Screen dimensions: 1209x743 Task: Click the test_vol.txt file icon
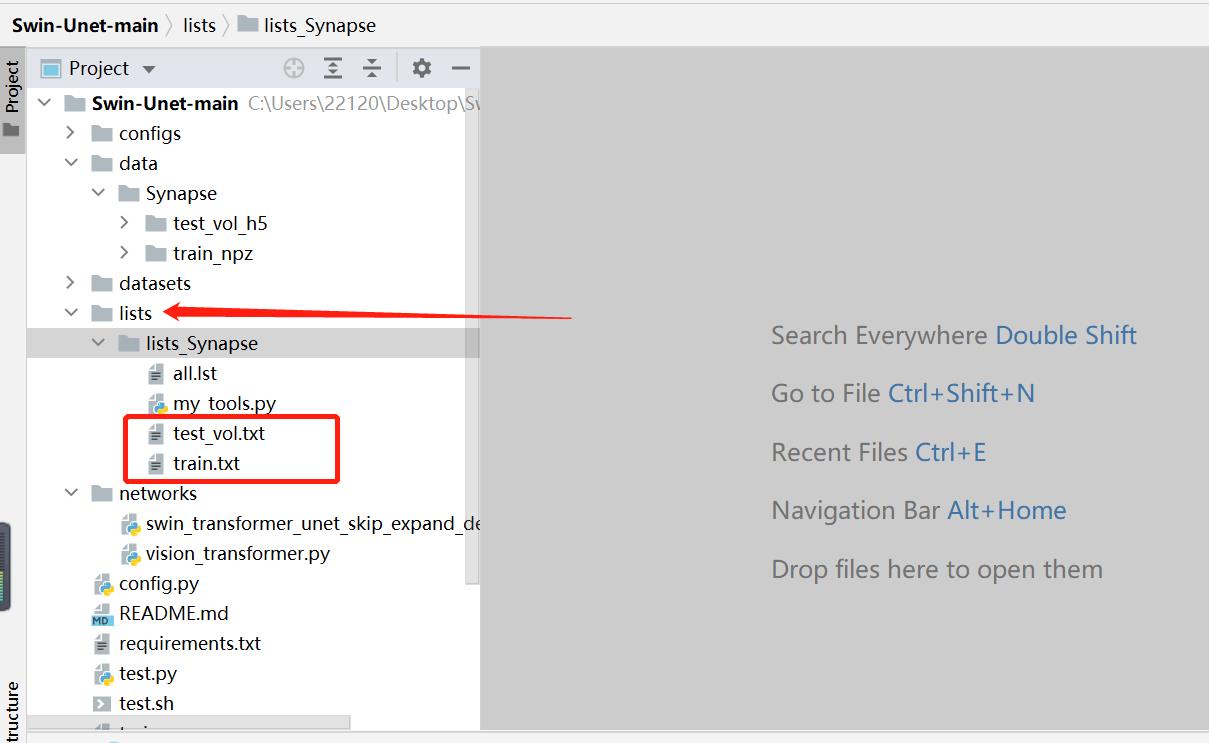156,434
